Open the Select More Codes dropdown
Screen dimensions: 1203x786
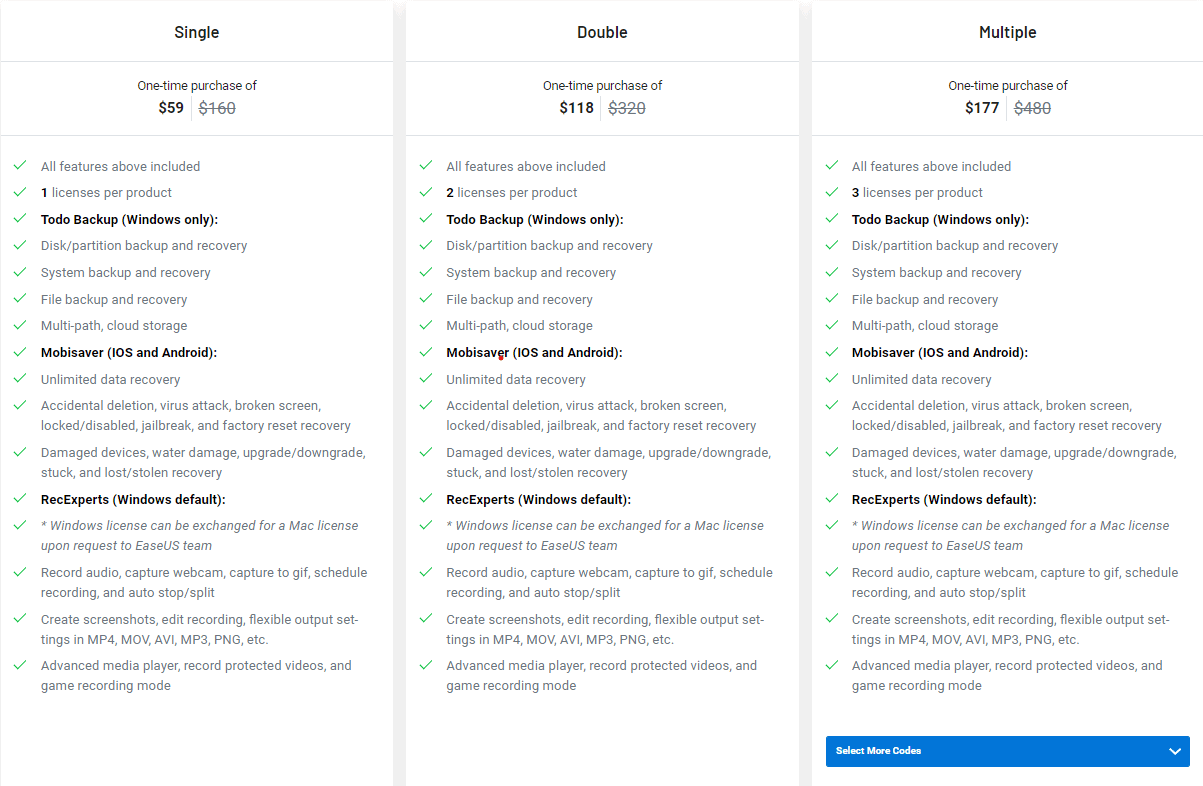pyautogui.click(x=1007, y=751)
